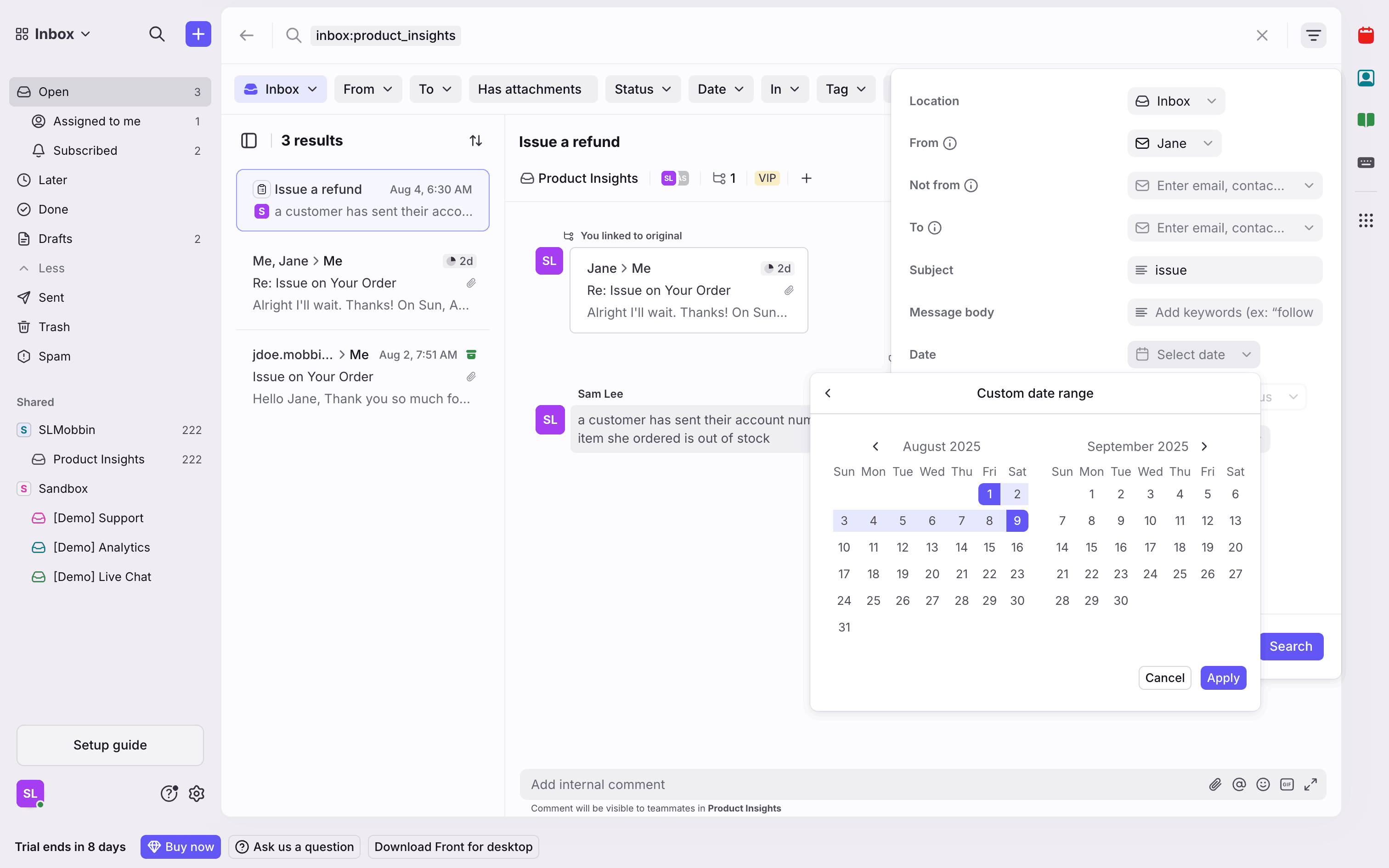
Task: Click the red calendar icon in right rail
Action: [x=1366, y=36]
